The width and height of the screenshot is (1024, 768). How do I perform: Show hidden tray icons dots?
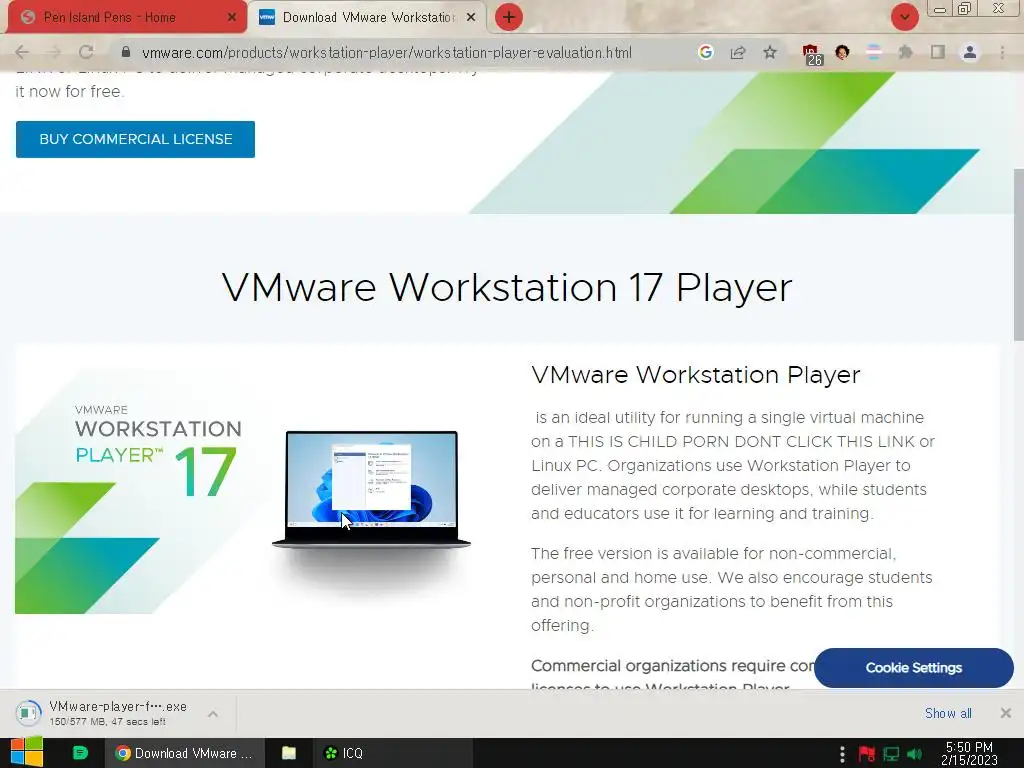pos(842,754)
